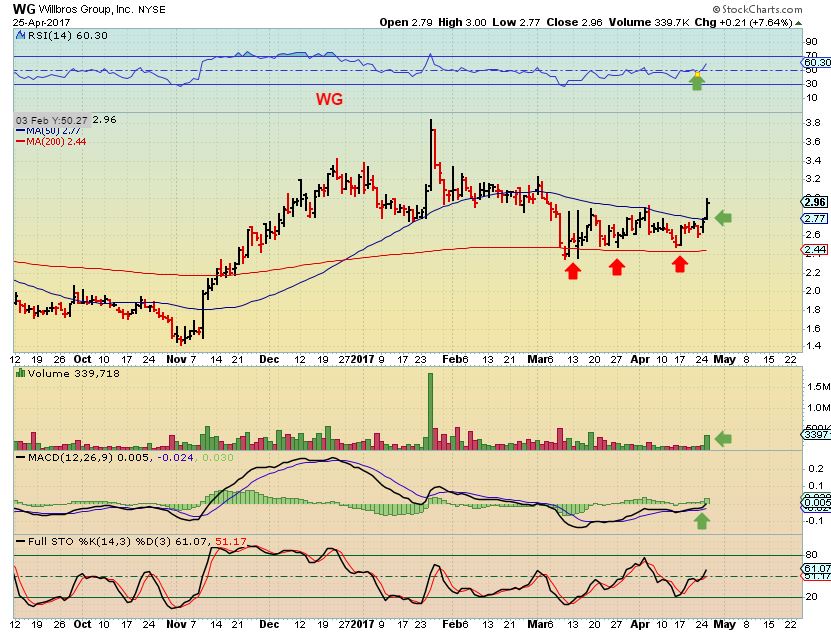The image size is (831, 632).
Task: Click Apr on the bottom date axis
Action: tap(640, 624)
